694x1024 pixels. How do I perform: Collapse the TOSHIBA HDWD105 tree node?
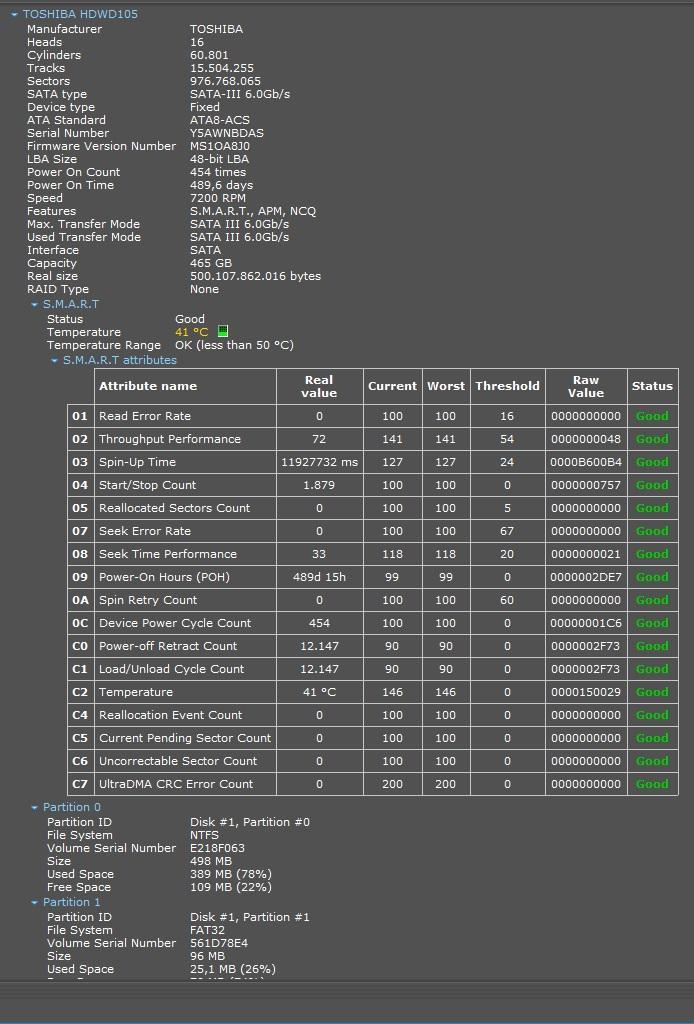14,14
